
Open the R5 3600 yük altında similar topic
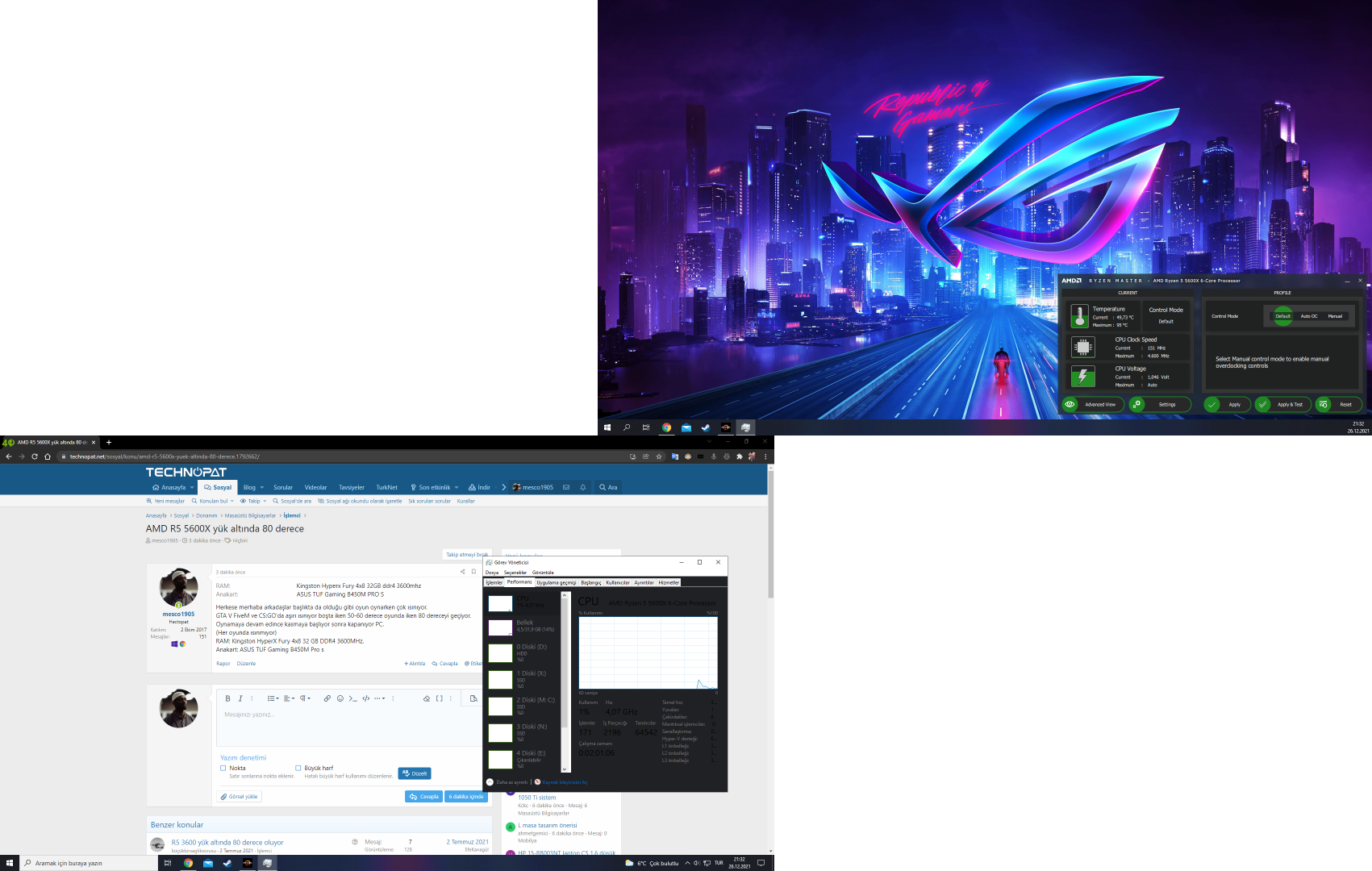pyautogui.click(x=227, y=842)
